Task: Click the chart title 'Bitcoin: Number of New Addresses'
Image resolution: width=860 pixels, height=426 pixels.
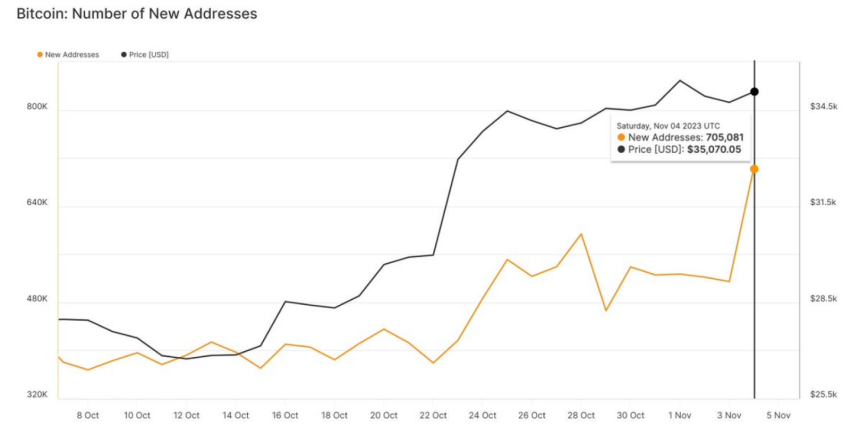Action: pyautogui.click(x=137, y=14)
